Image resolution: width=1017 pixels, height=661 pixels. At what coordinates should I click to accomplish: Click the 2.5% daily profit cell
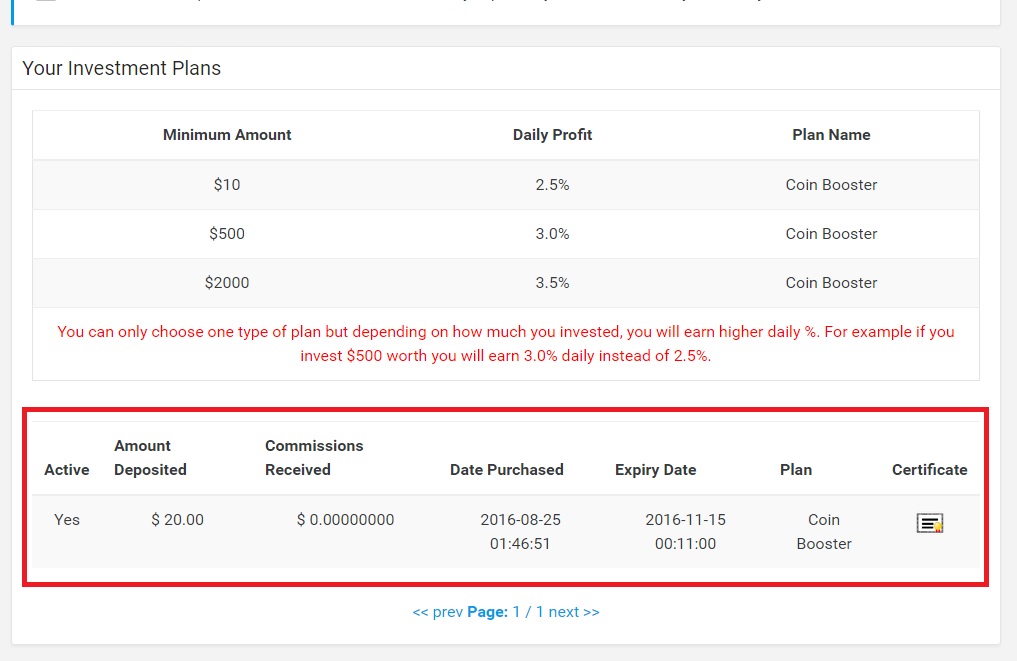[x=552, y=185]
